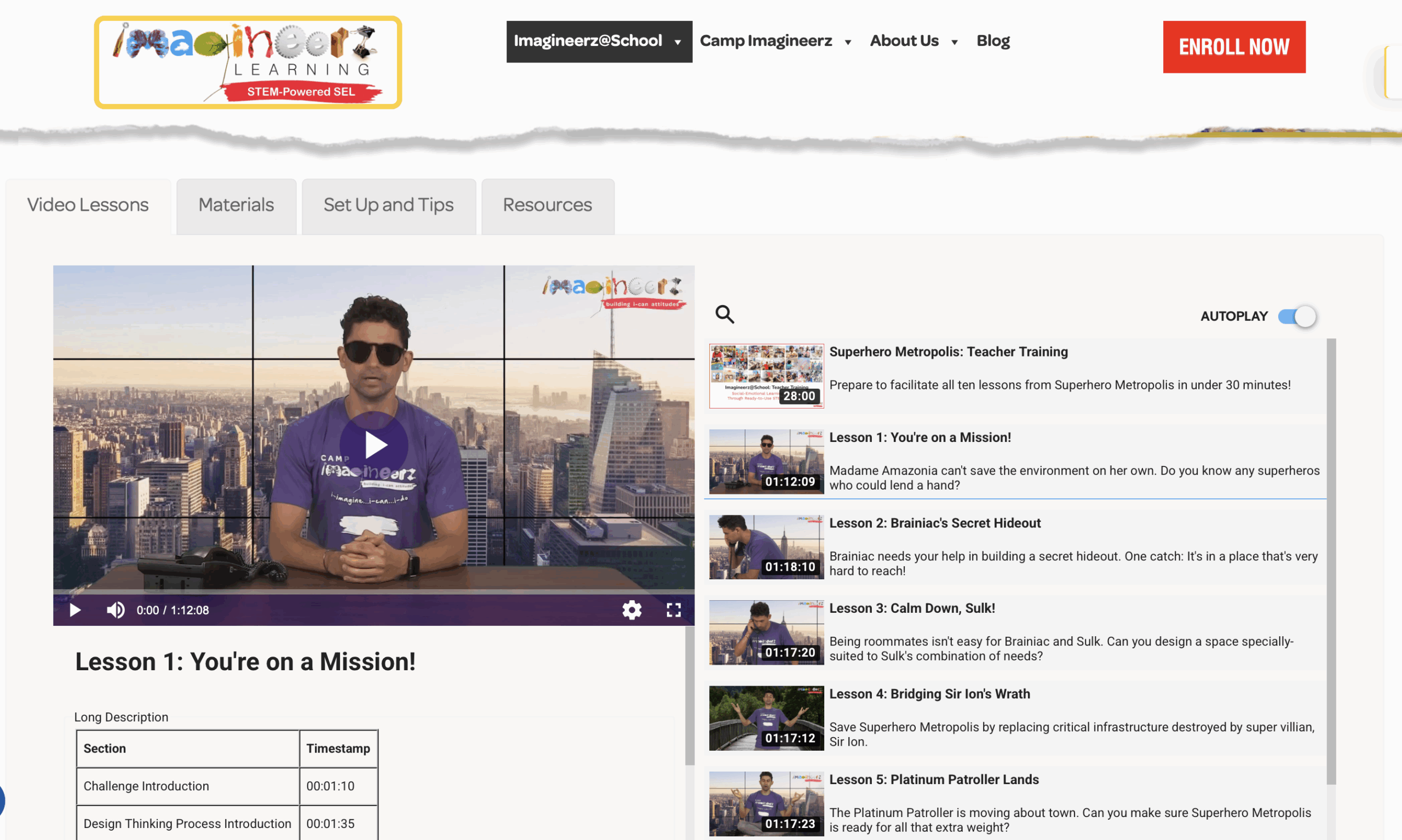Open Lesson 3: Calm Down, Sulk! thumbnail
This screenshot has height=840, width=1402.
pyautogui.click(x=766, y=632)
